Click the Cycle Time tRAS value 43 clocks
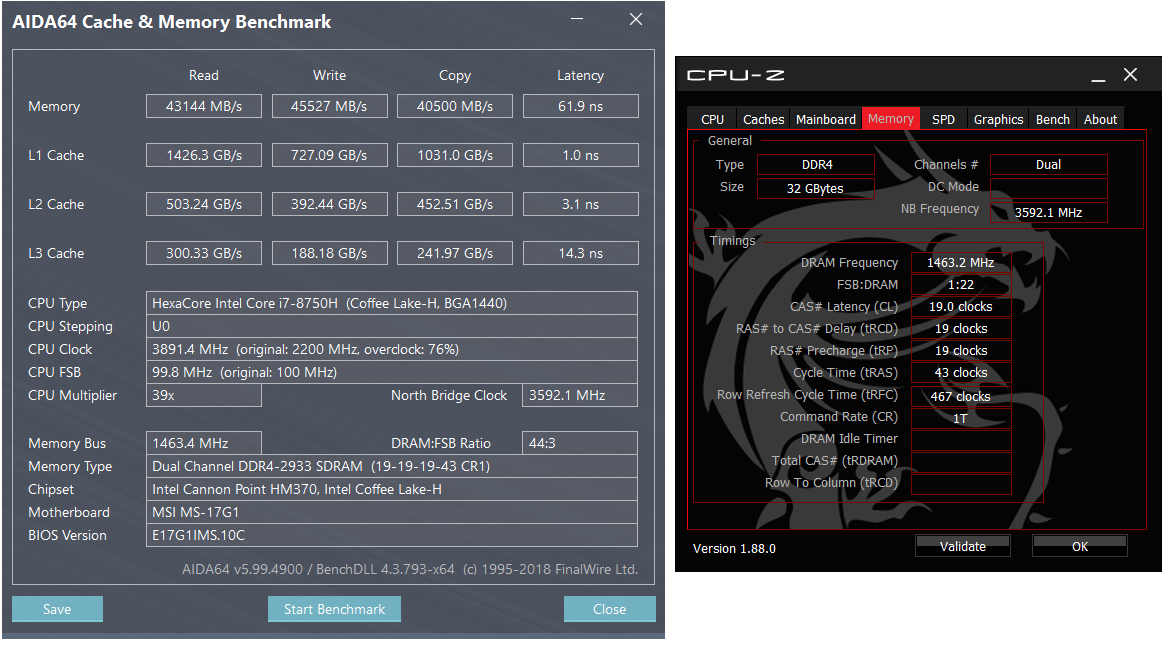1170x647 pixels. tap(961, 372)
